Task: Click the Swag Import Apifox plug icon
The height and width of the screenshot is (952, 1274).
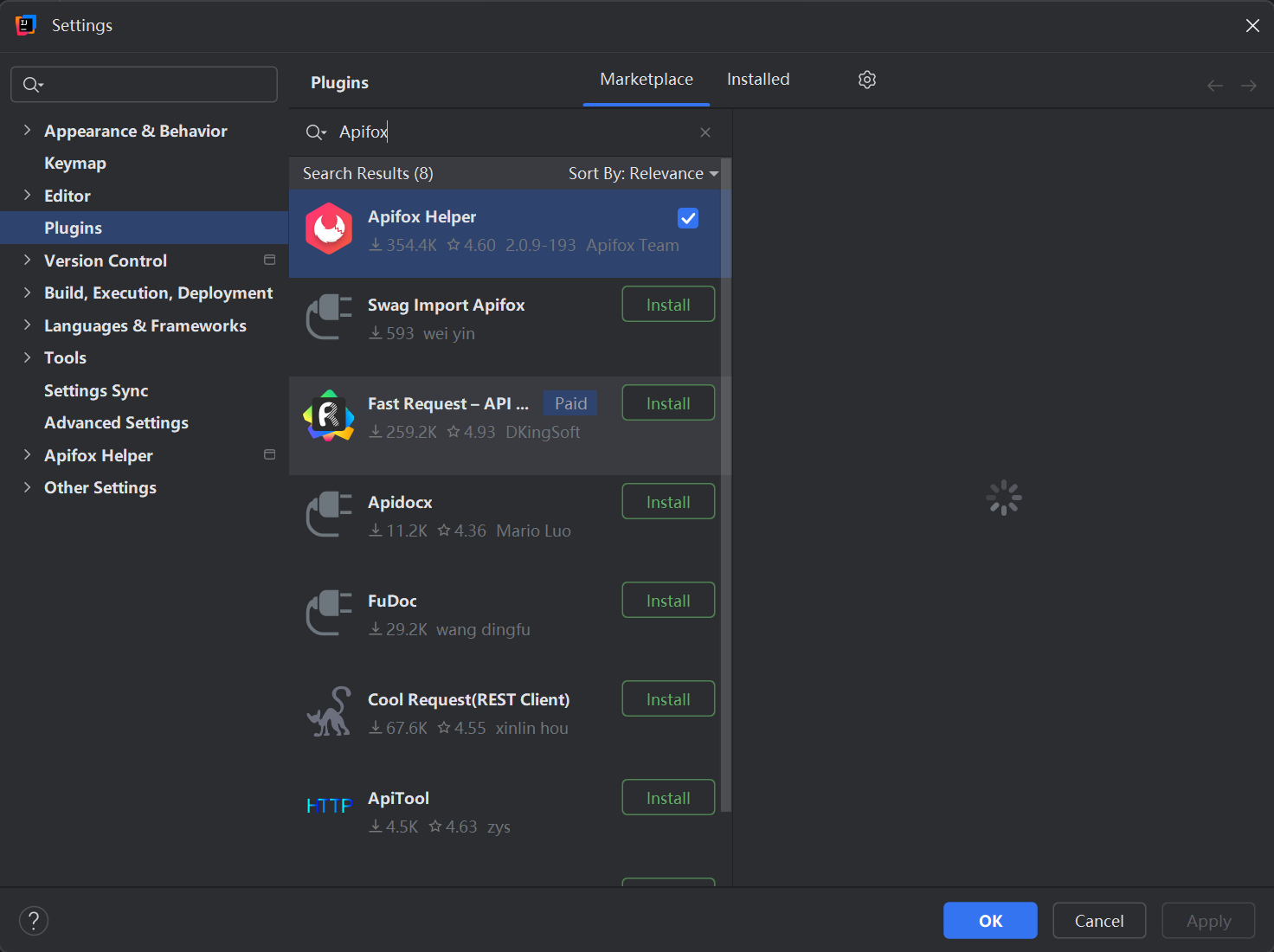Action: (329, 317)
